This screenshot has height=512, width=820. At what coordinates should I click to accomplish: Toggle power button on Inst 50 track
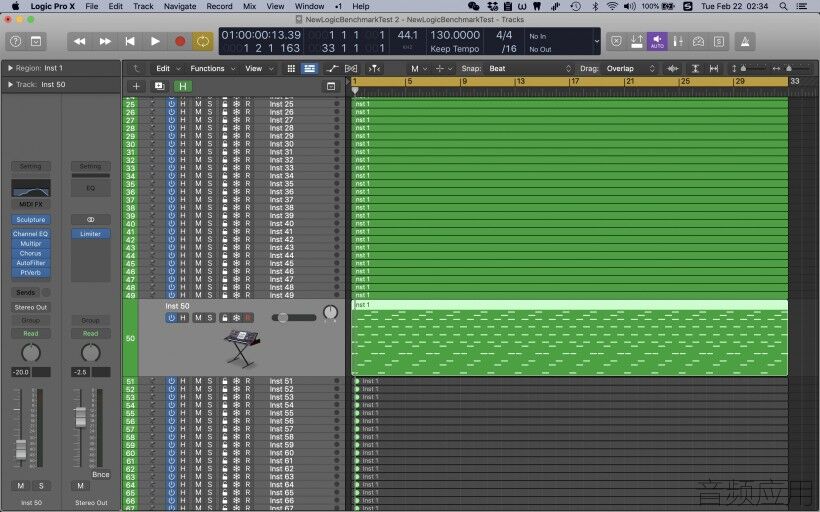(x=172, y=317)
